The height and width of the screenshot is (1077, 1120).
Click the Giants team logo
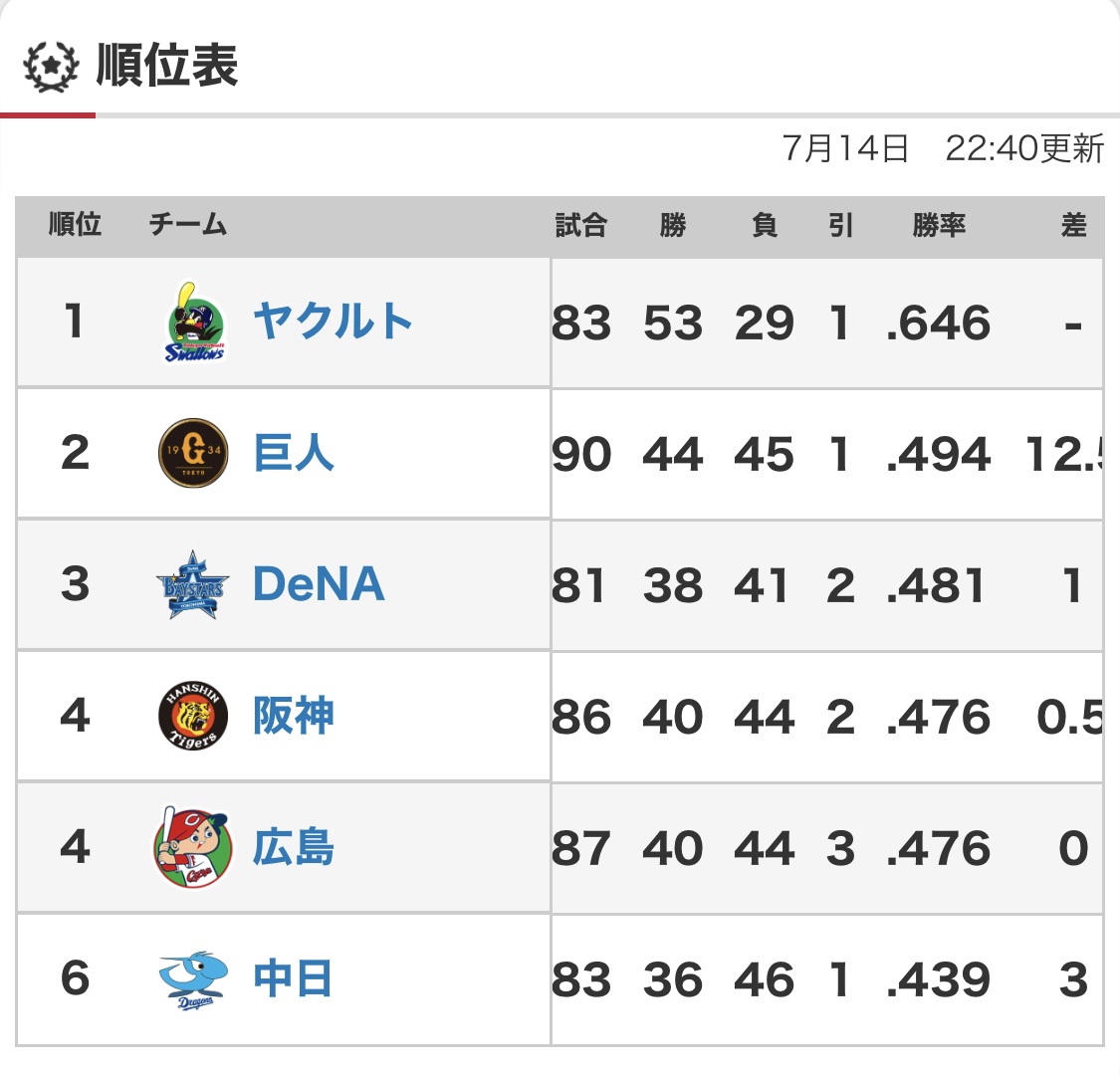pos(193,453)
